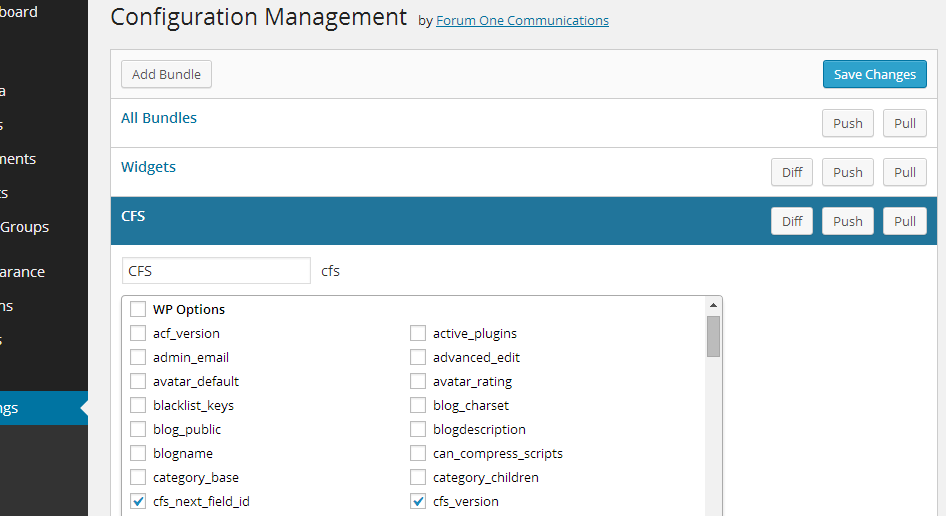This screenshot has width=946, height=516.
Task: Click the Add Bundle button
Action: click(166, 74)
